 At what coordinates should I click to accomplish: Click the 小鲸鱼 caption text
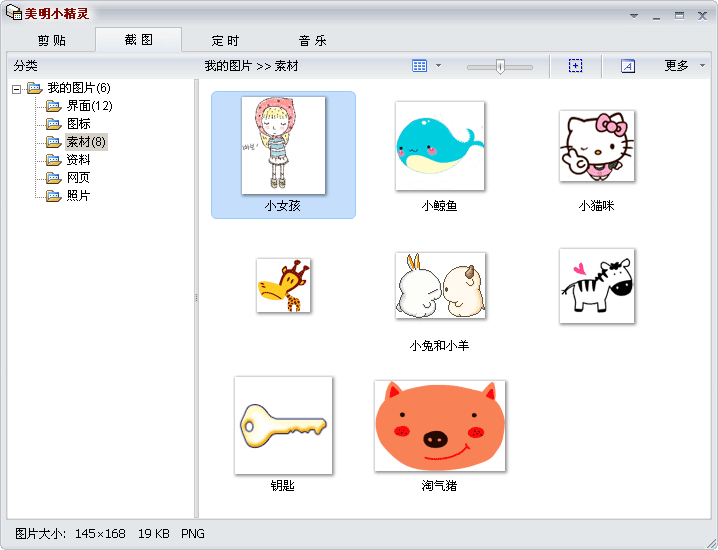point(440,206)
